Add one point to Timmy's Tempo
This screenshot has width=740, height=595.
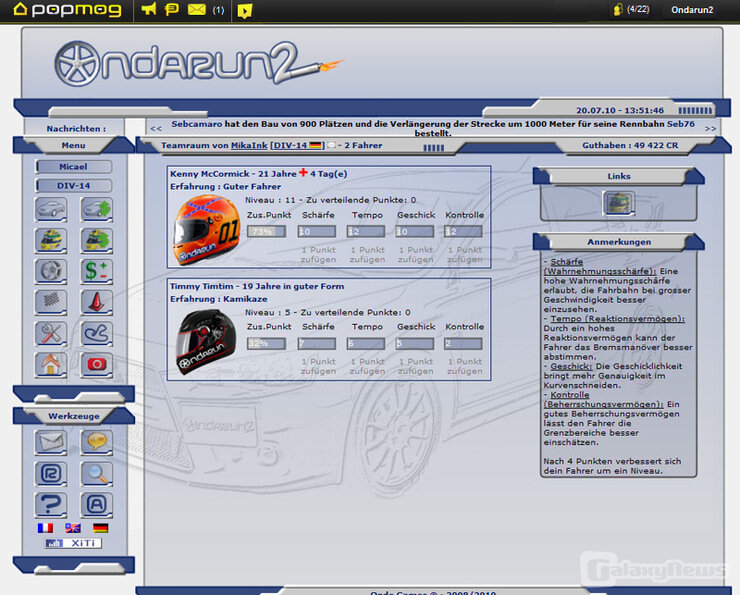pos(367,366)
